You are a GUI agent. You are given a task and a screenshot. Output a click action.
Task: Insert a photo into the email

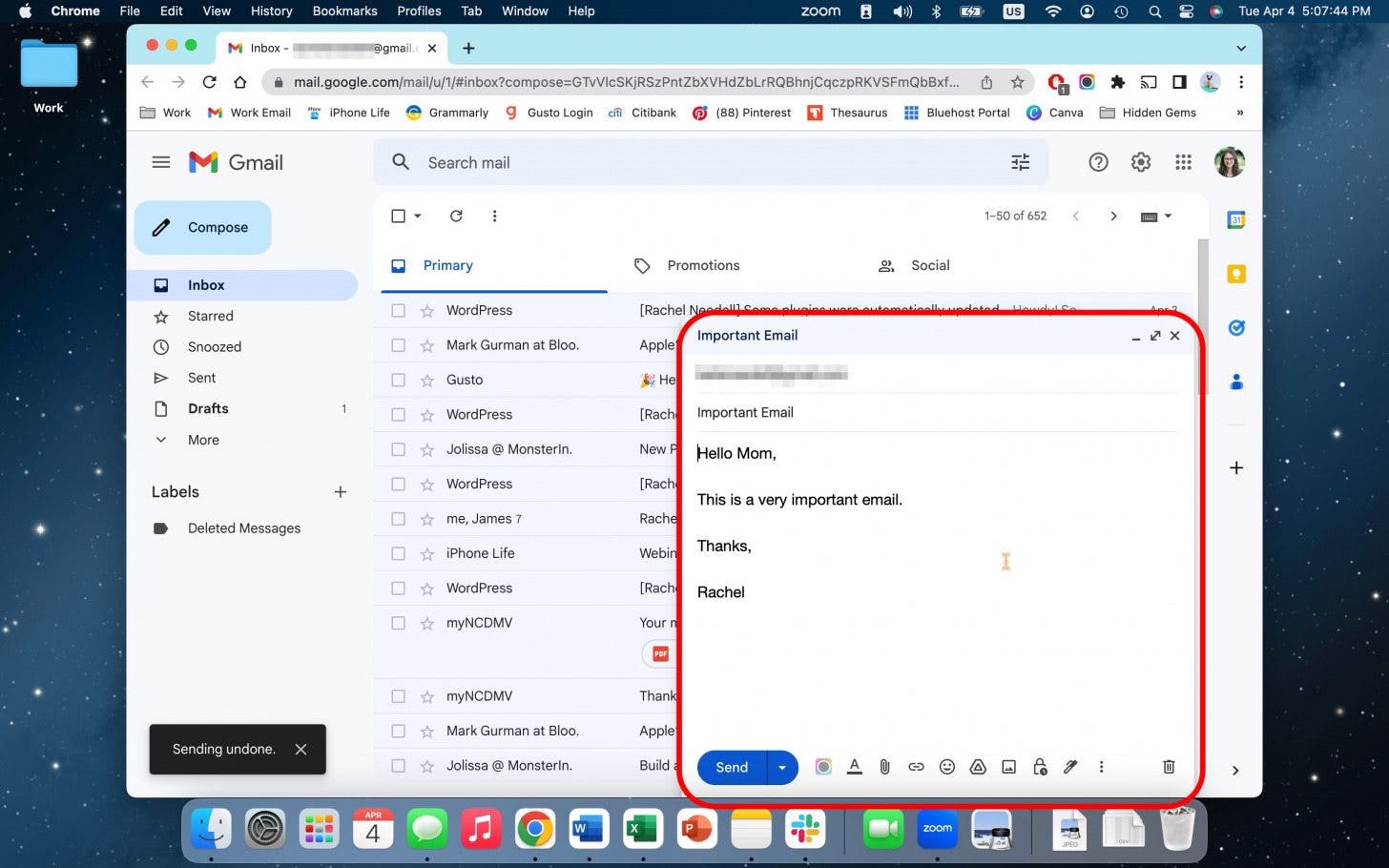pos(1008,767)
